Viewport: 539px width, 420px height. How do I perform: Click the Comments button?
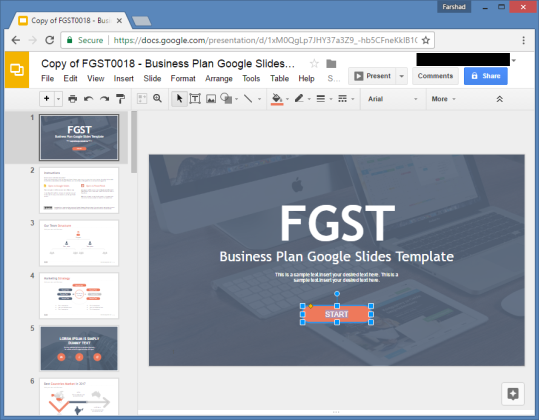tap(435, 76)
